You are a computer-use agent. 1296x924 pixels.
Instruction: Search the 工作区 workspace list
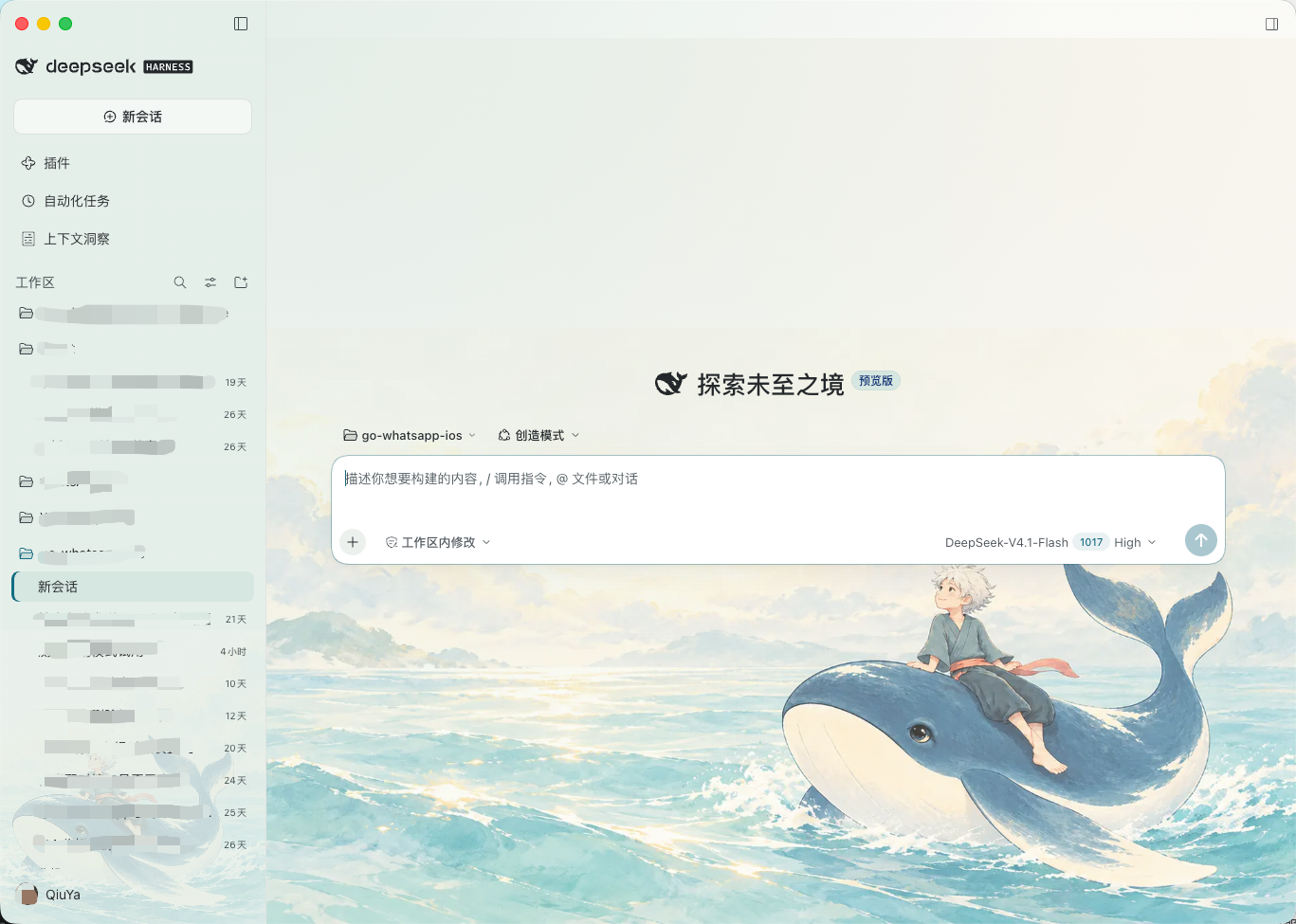180,282
